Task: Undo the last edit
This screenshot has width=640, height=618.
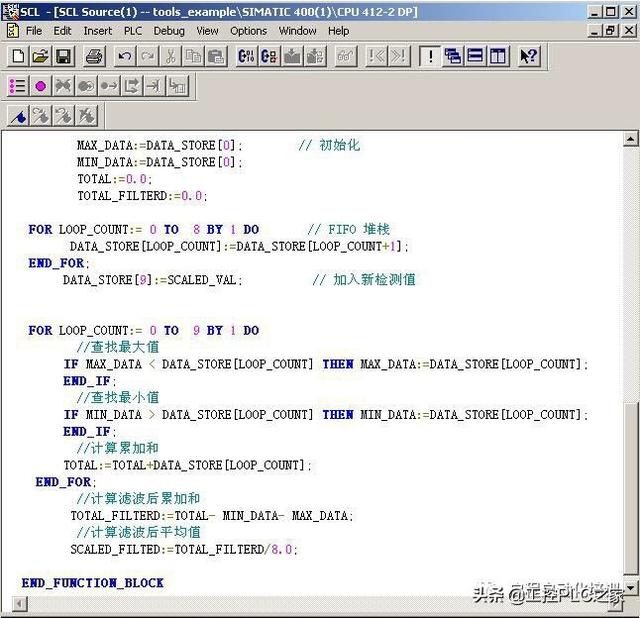Action: [125, 56]
